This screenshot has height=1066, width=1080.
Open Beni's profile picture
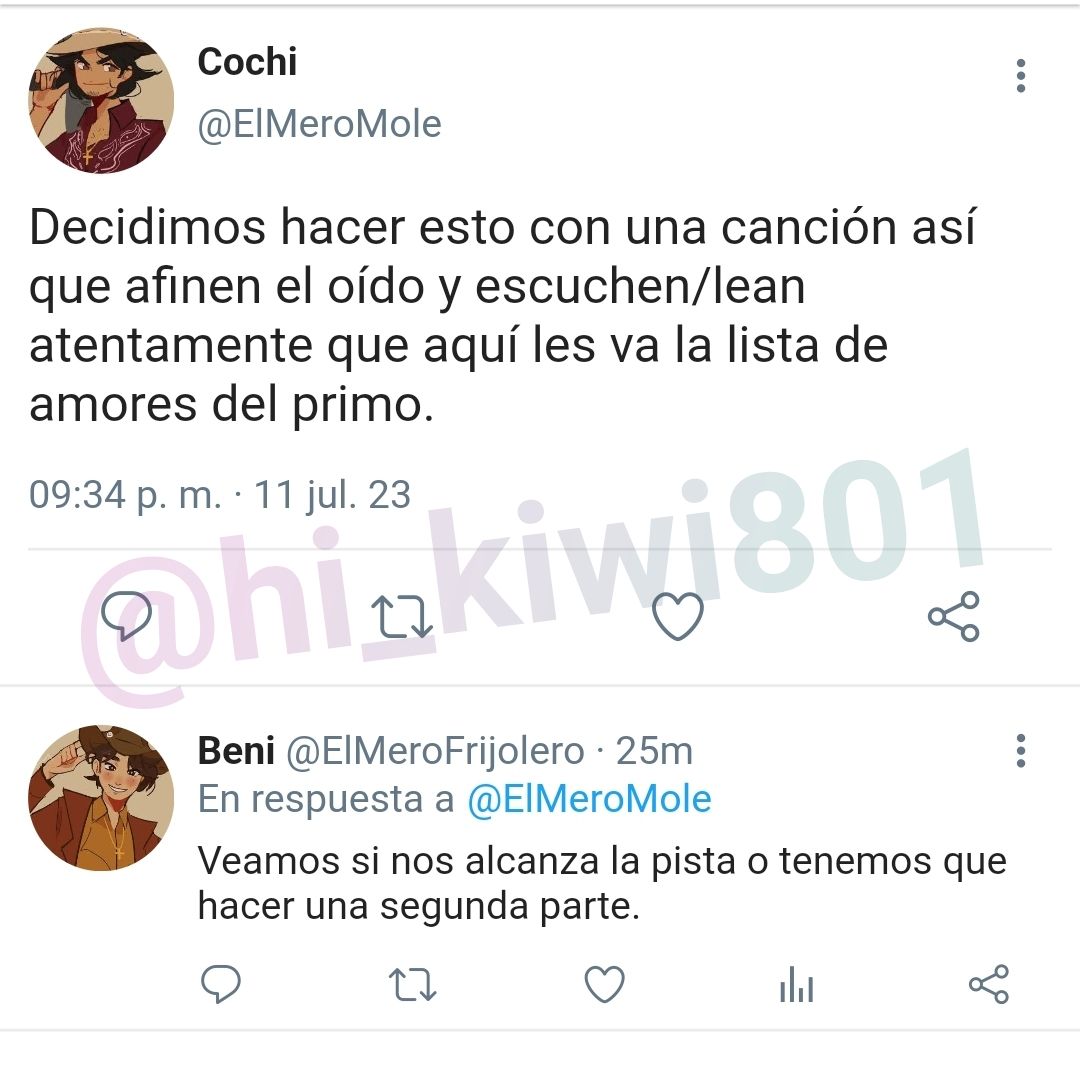pyautogui.click(x=101, y=797)
